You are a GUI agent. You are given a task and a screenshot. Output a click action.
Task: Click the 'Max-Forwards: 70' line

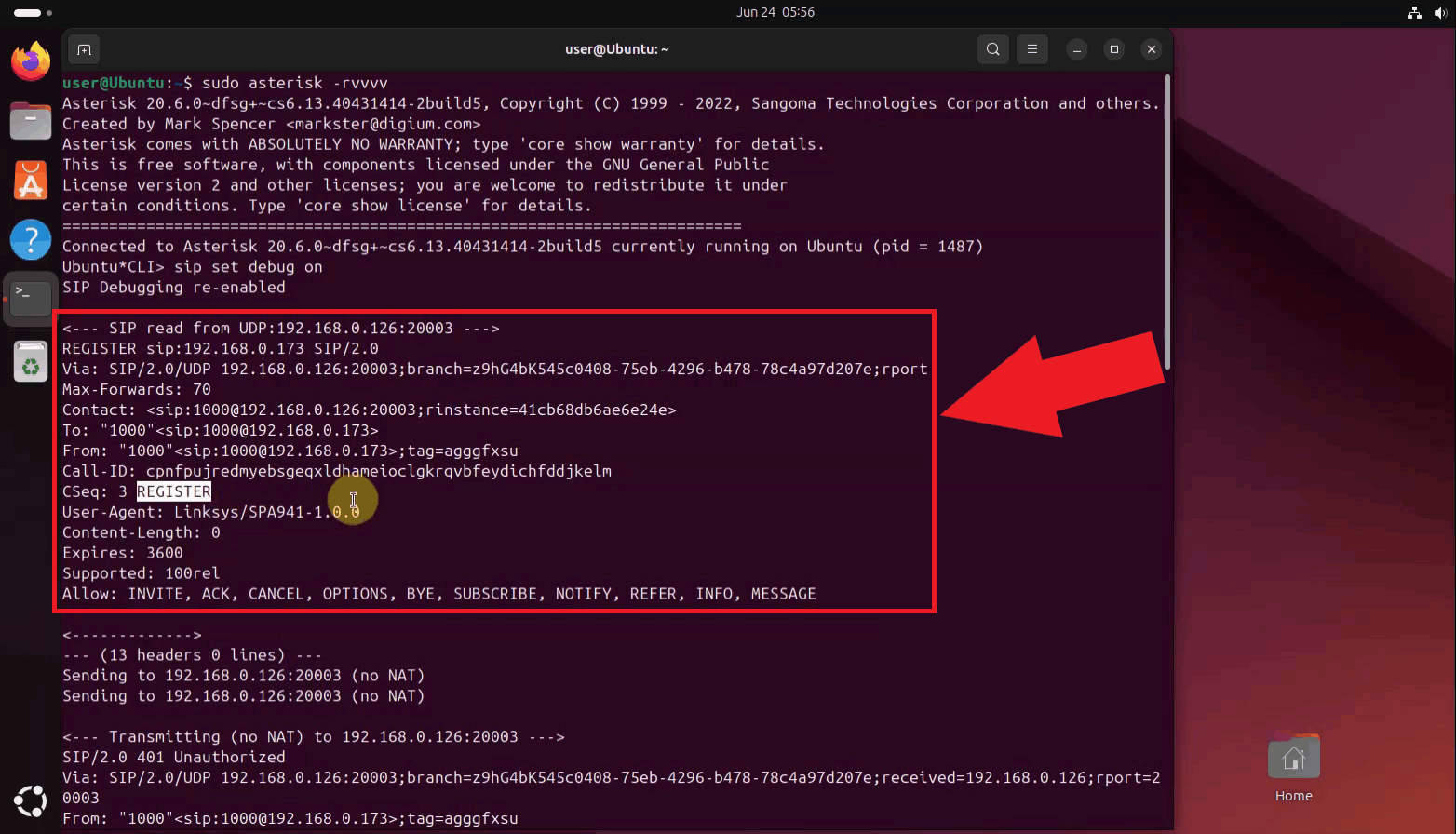coord(137,390)
